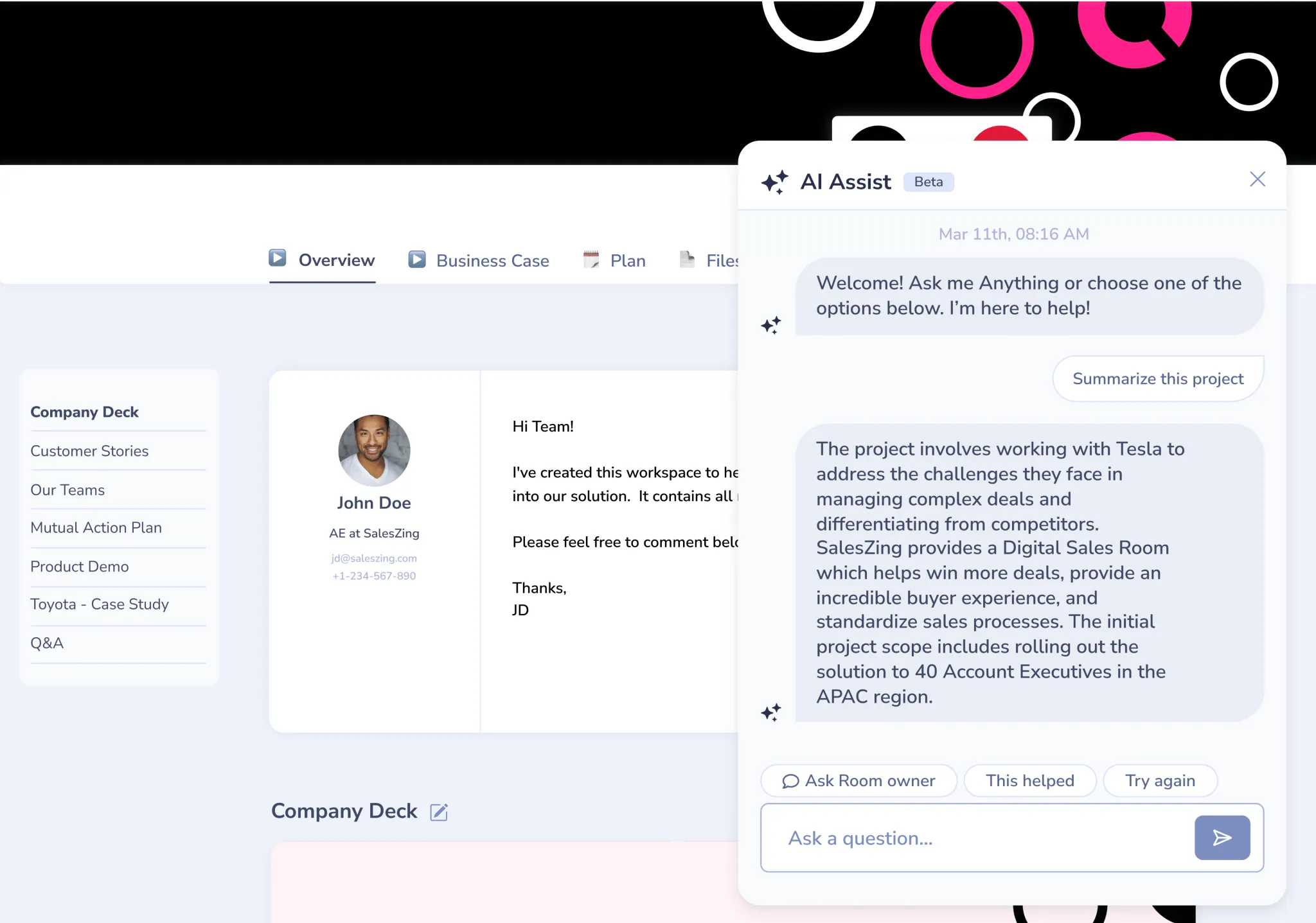Open Customer Stories in sidebar
The image size is (1316, 923).
pyautogui.click(x=89, y=451)
